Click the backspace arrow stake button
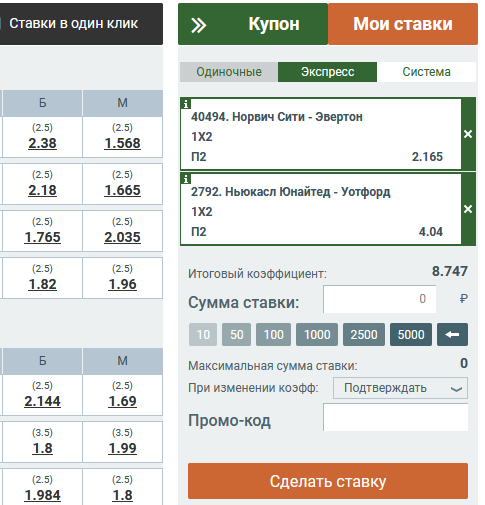Viewport: 485px width, 505px height. 452,334
